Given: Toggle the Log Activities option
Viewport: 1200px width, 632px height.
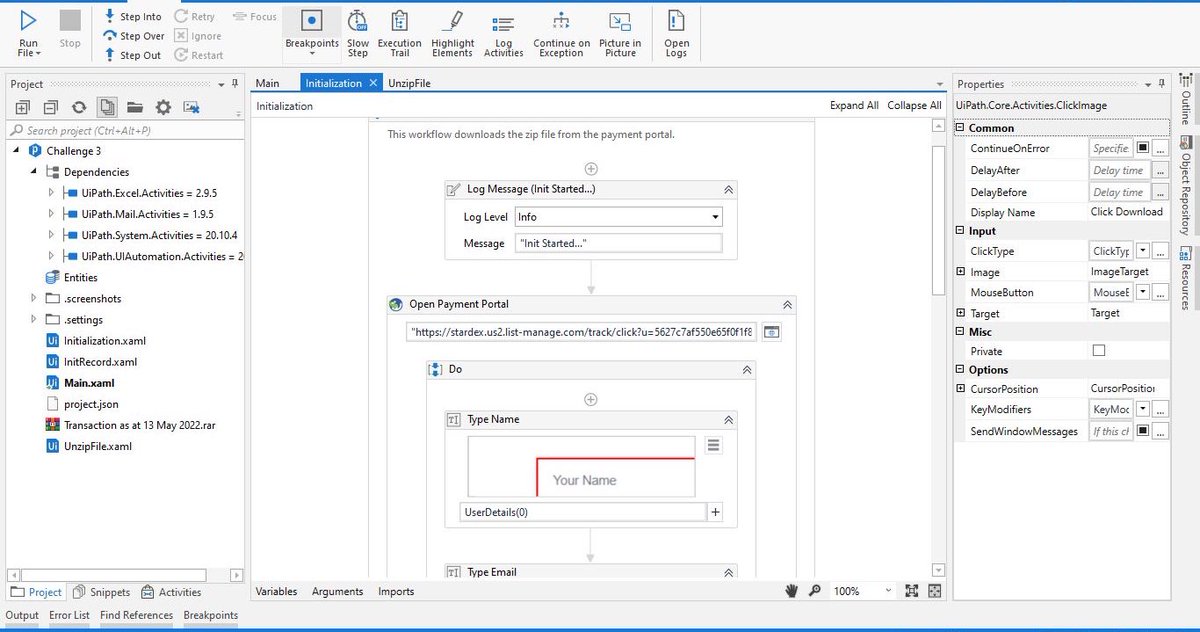Looking at the screenshot, I should (503, 33).
